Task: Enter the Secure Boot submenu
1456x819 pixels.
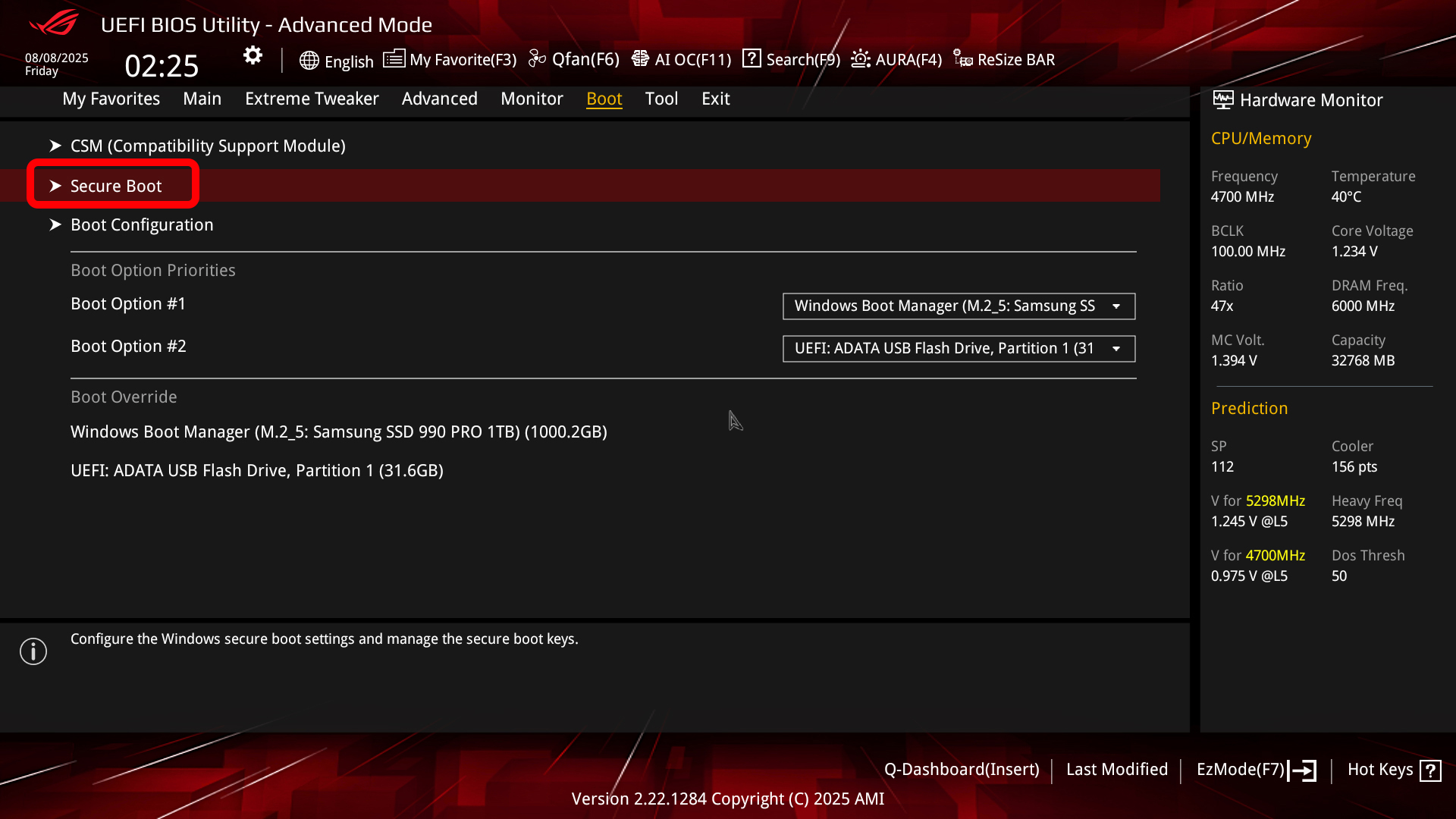Action: click(x=115, y=185)
